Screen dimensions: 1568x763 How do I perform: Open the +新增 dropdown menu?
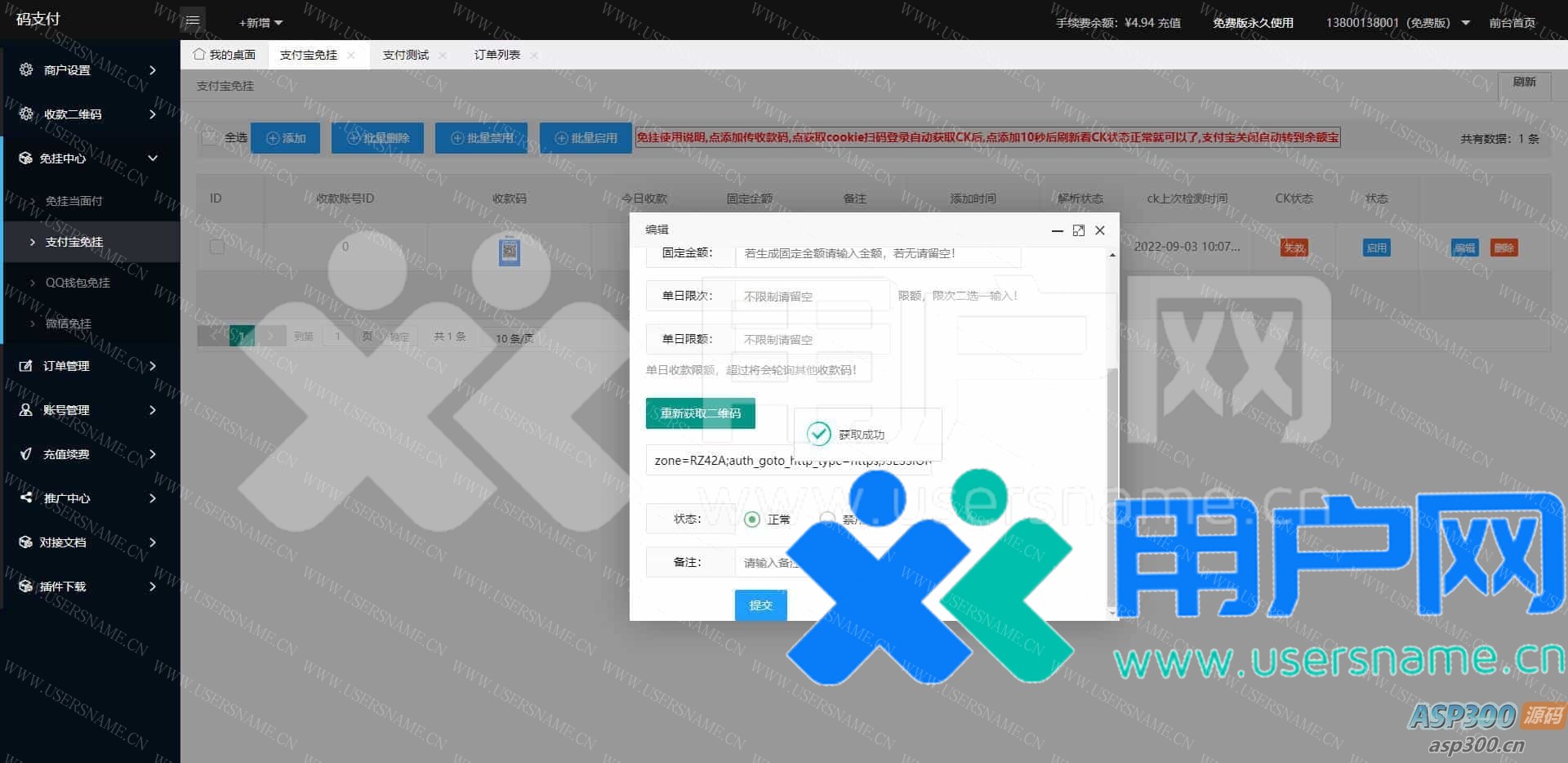click(261, 23)
